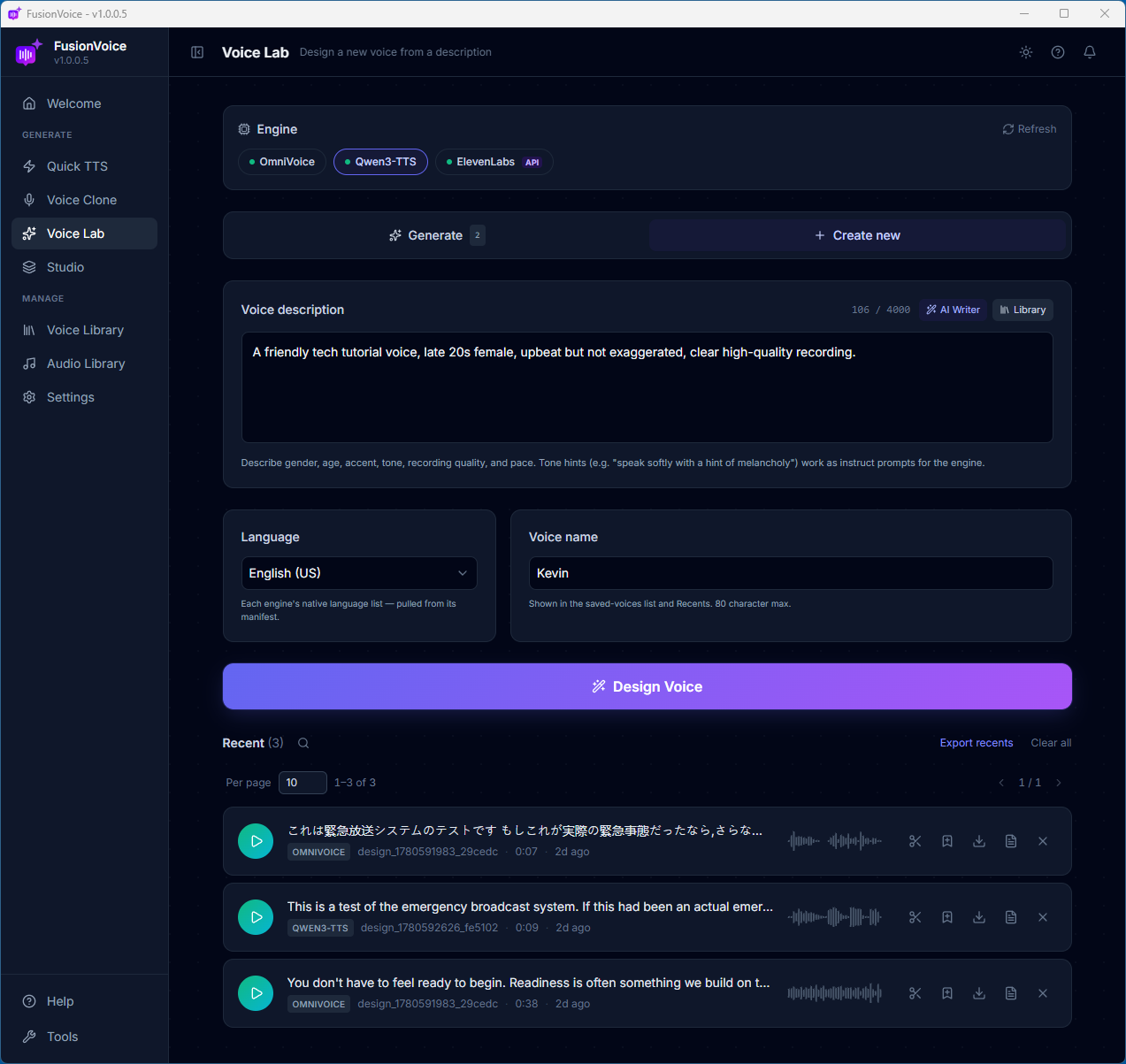Play the QWEN3-TTS emergency broadcast clip

[256, 917]
